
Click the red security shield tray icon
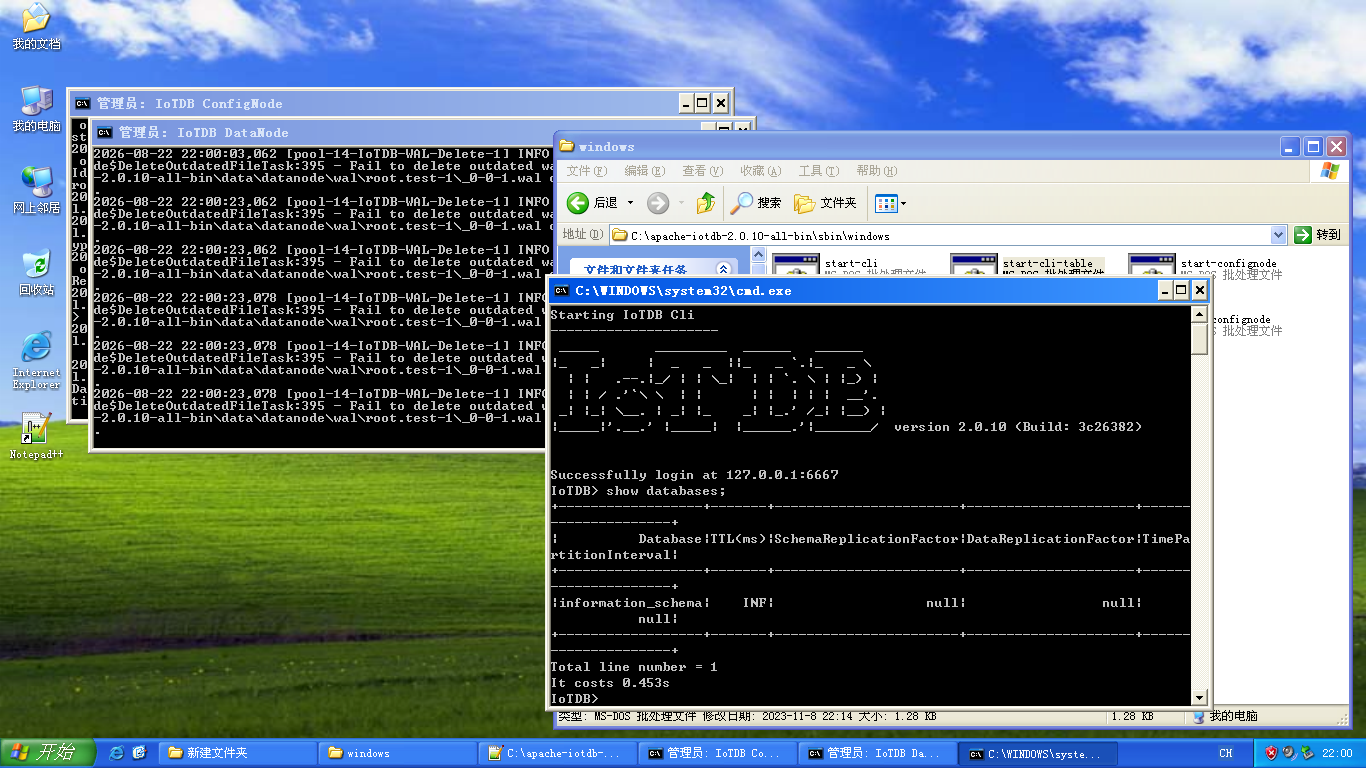click(x=1271, y=752)
